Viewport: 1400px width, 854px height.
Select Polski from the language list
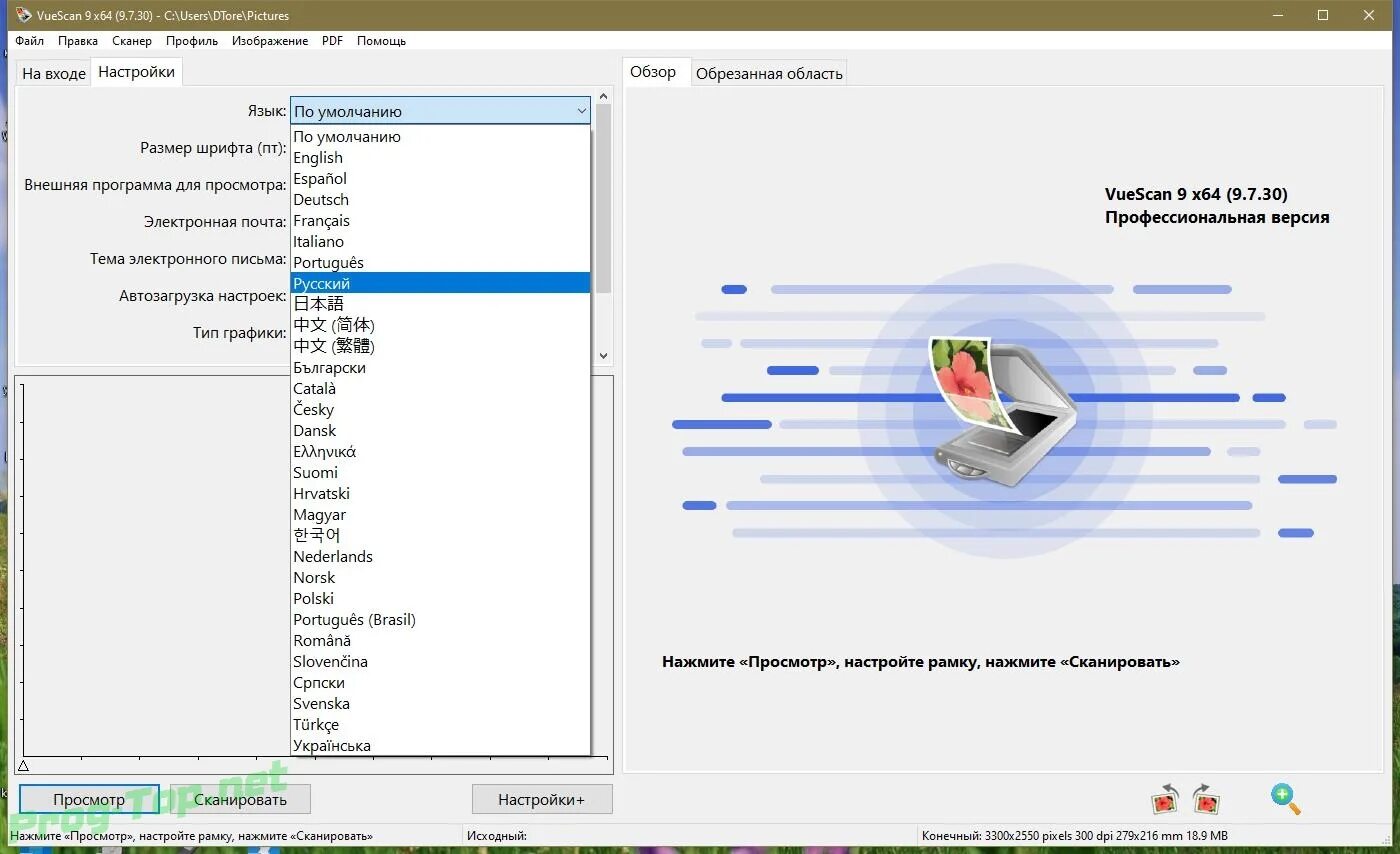pos(440,598)
